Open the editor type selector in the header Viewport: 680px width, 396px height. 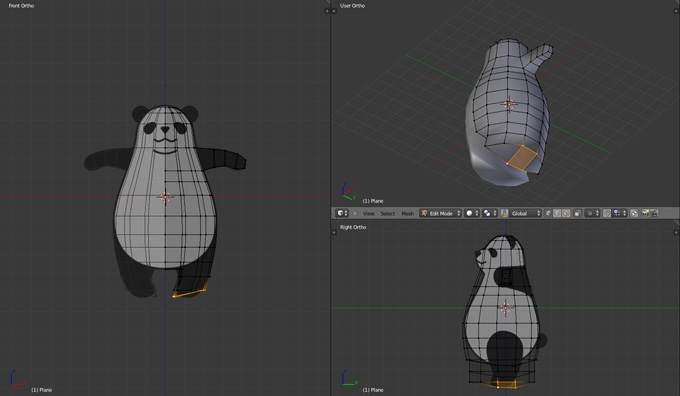pos(342,213)
